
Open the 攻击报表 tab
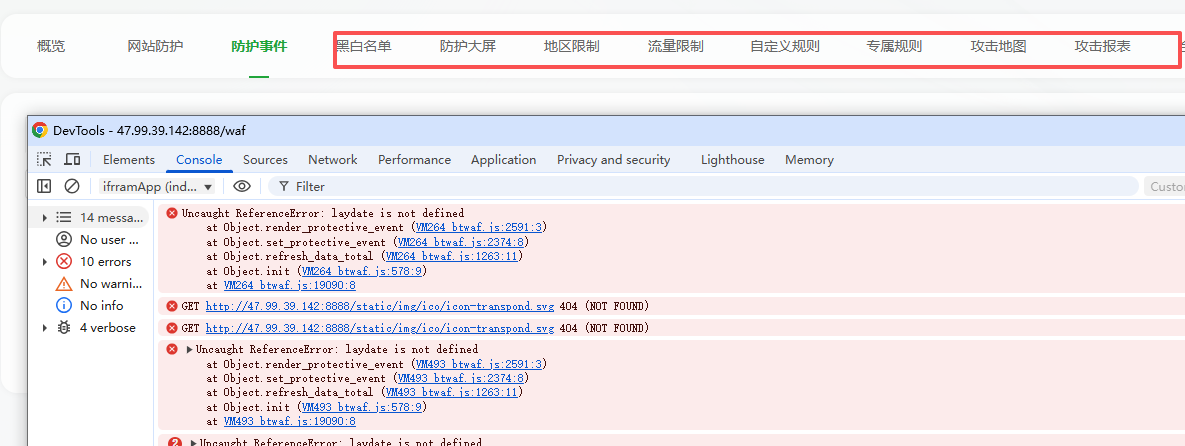coord(1103,46)
